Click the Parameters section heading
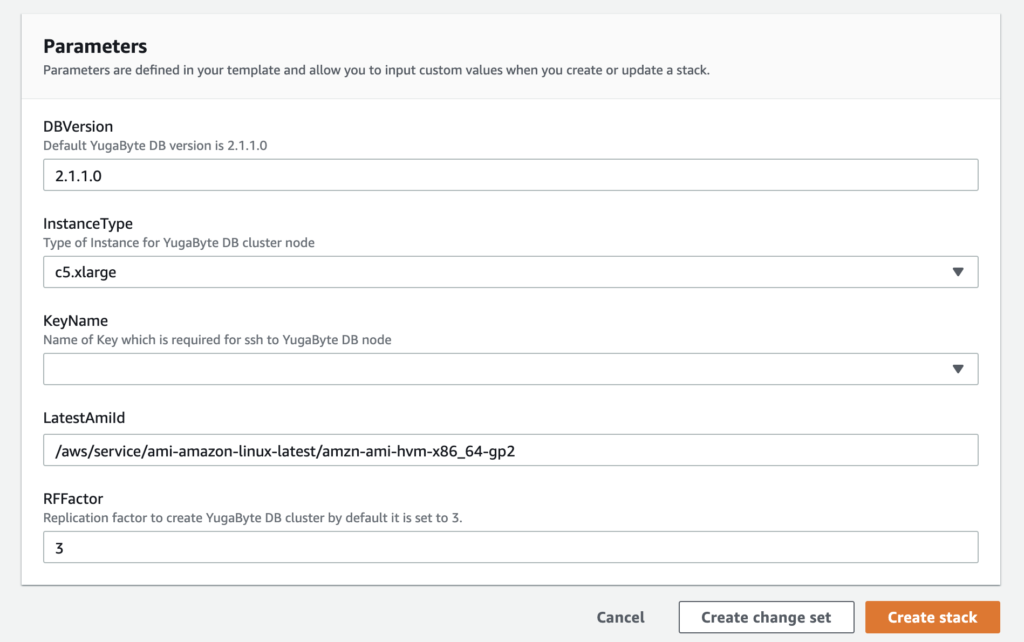 [95, 46]
